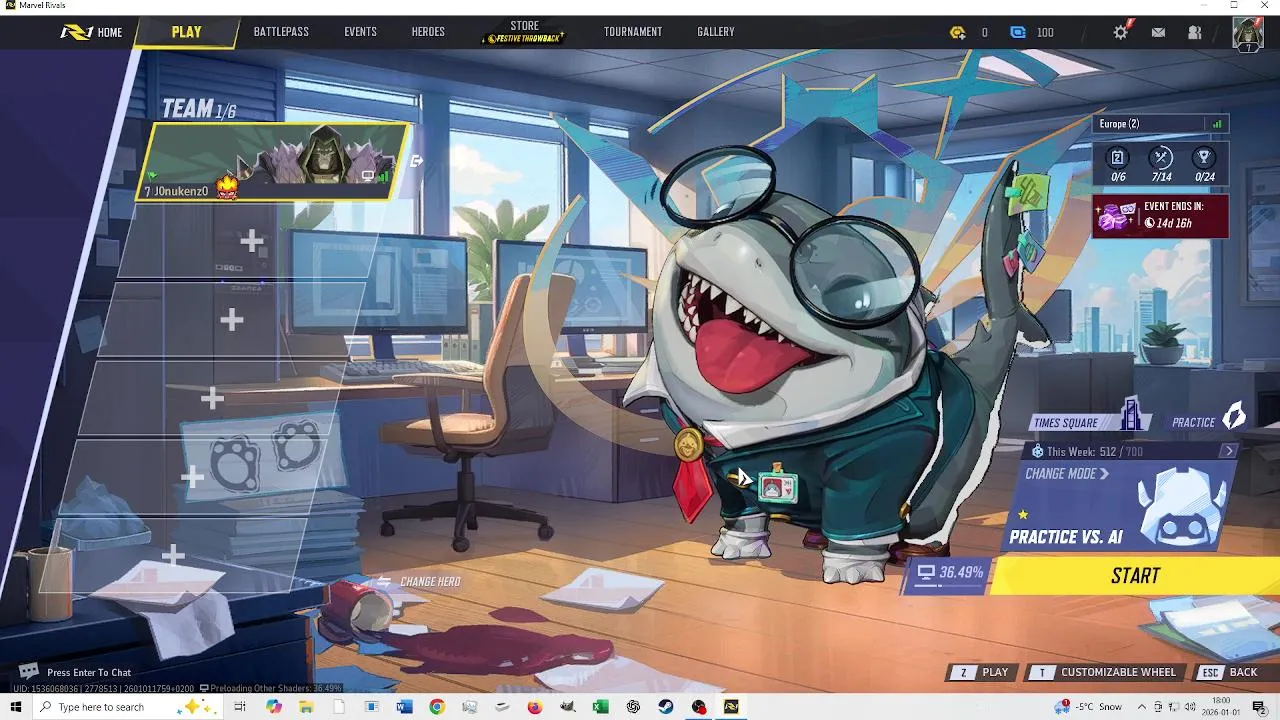The width and height of the screenshot is (1280, 720).
Task: Open Firefox from the taskbar
Action: point(535,707)
